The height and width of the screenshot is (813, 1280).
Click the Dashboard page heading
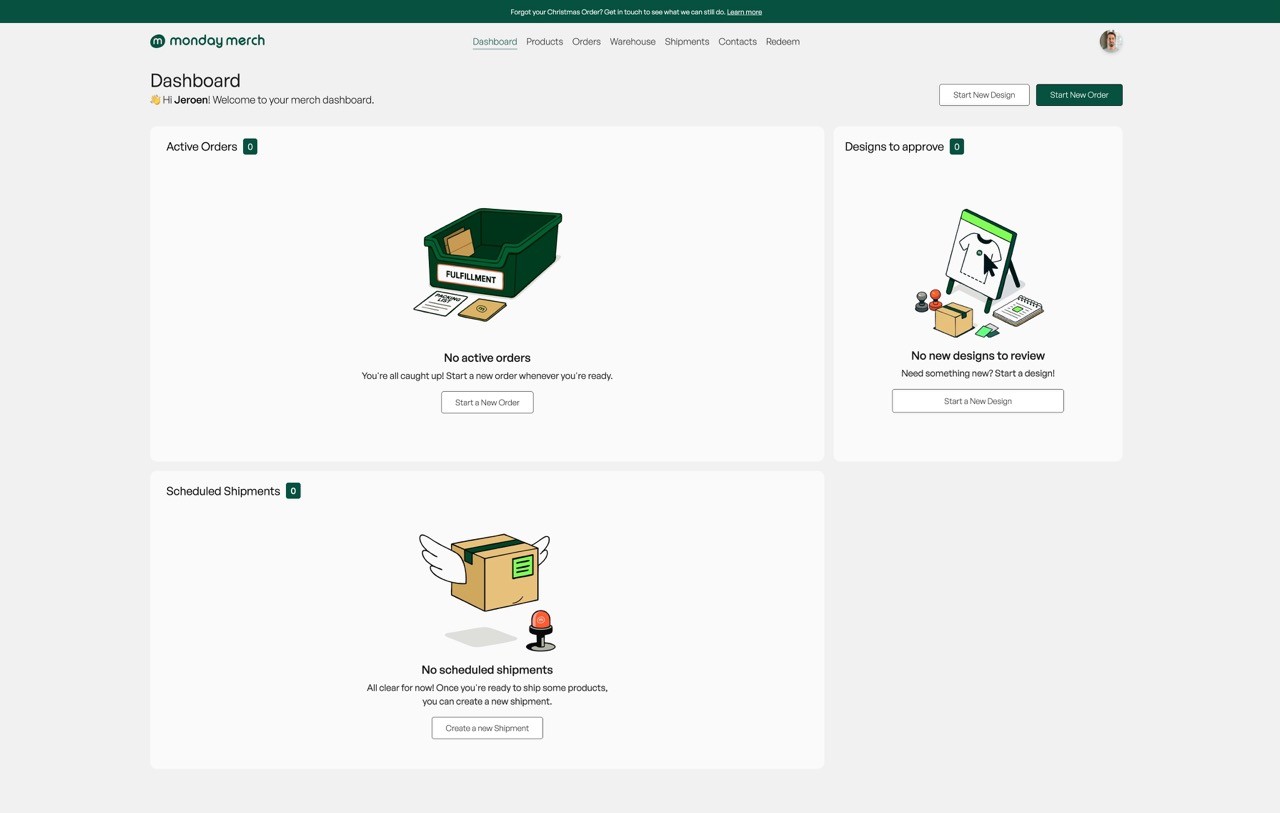tap(195, 80)
